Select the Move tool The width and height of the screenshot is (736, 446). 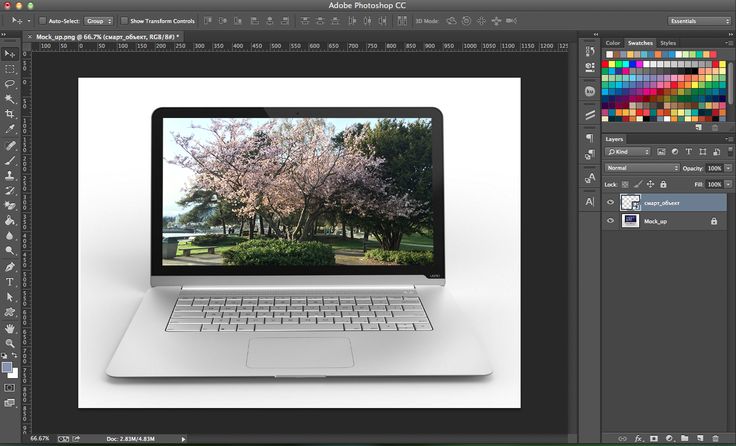coord(9,54)
